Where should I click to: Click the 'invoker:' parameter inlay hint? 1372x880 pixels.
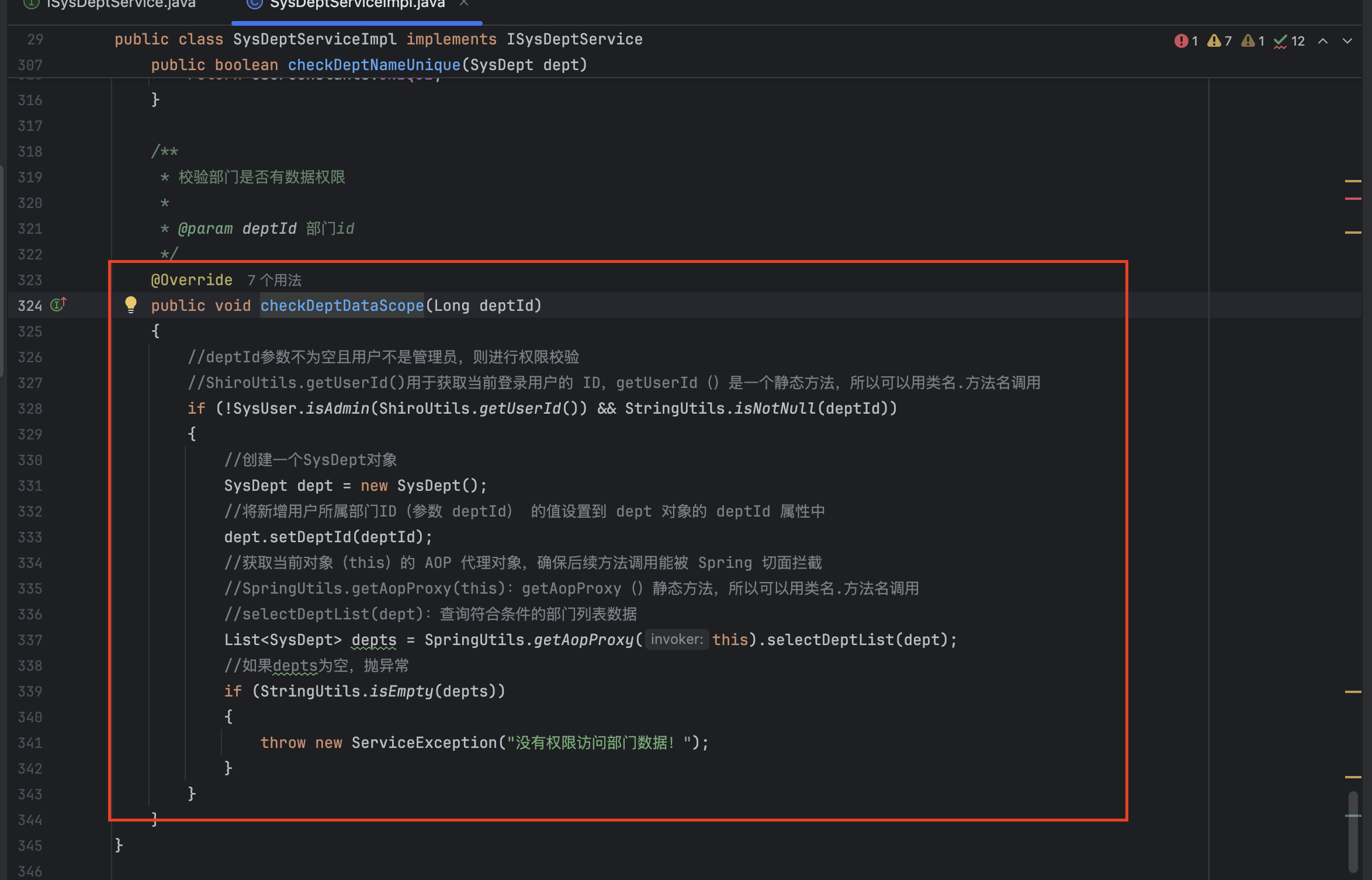click(x=677, y=640)
